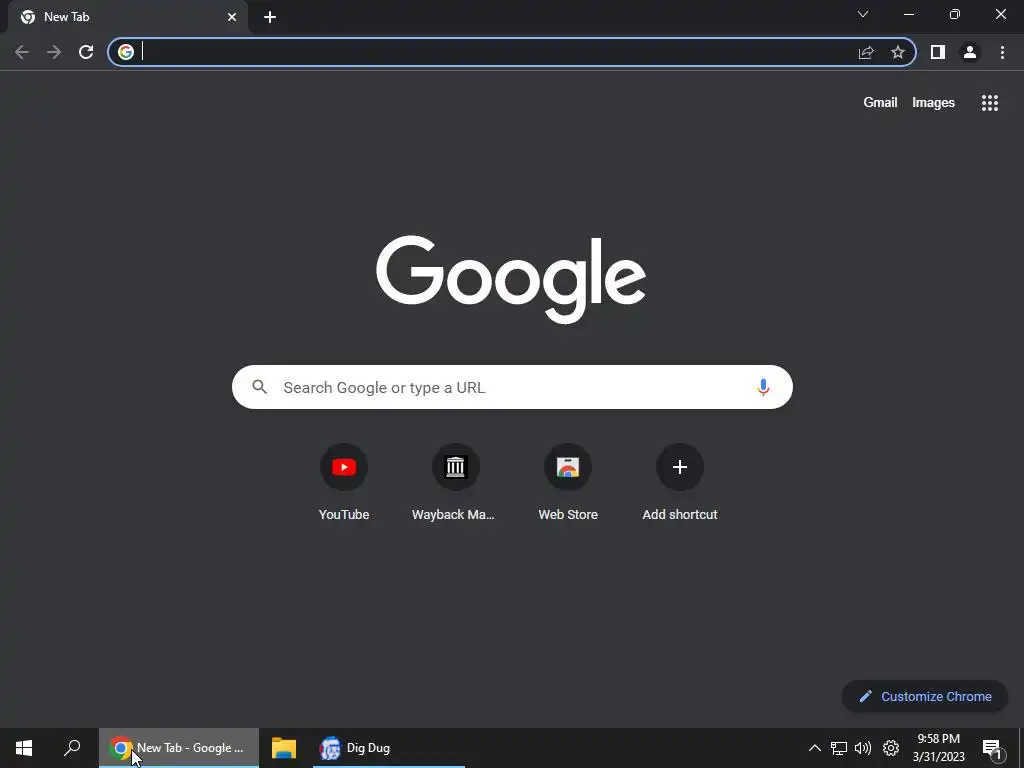Open File Explorer from taskbar
1024x768 pixels.
[284, 748]
